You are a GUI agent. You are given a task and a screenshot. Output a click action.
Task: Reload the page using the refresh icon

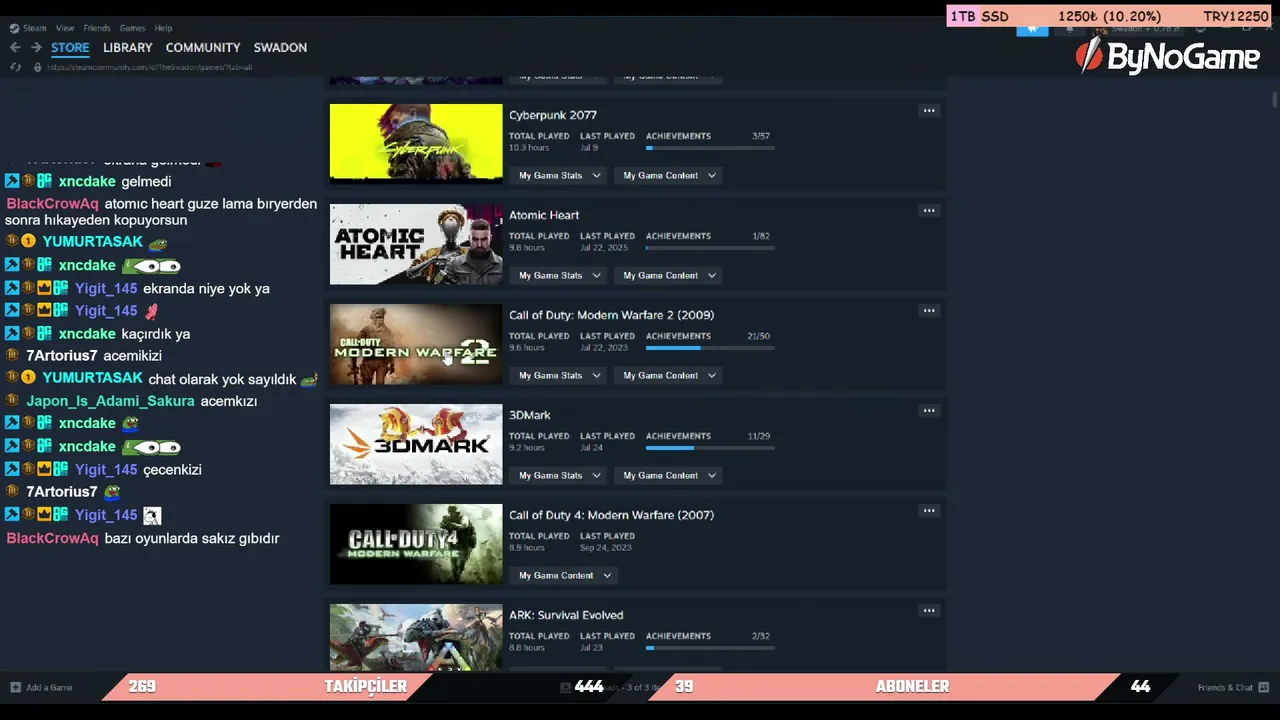pyautogui.click(x=15, y=67)
